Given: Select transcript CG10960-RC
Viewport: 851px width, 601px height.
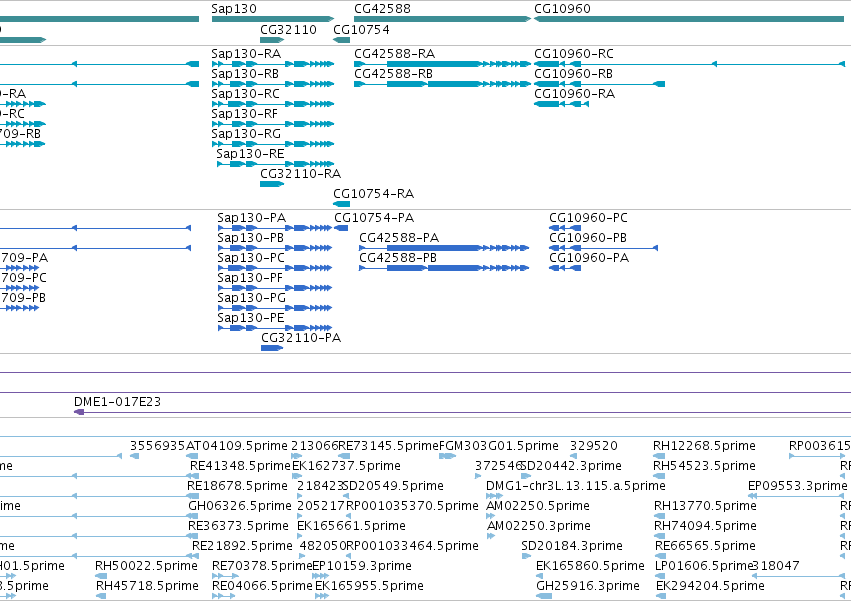Looking at the screenshot, I should pyautogui.click(x=689, y=64).
